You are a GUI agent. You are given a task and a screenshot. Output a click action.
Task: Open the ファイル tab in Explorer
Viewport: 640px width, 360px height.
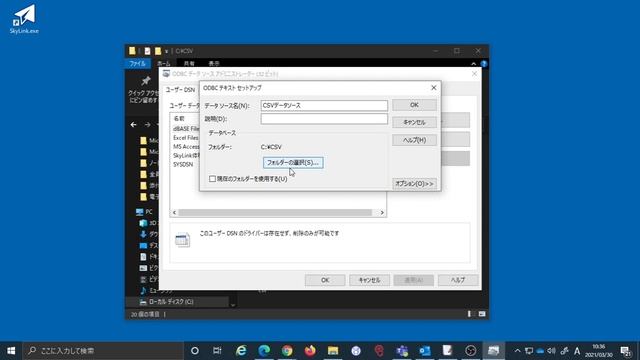[138, 64]
